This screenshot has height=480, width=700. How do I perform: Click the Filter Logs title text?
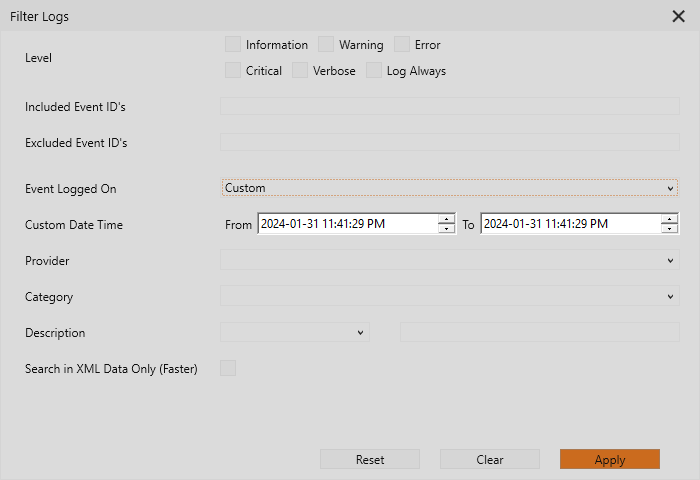[39, 17]
